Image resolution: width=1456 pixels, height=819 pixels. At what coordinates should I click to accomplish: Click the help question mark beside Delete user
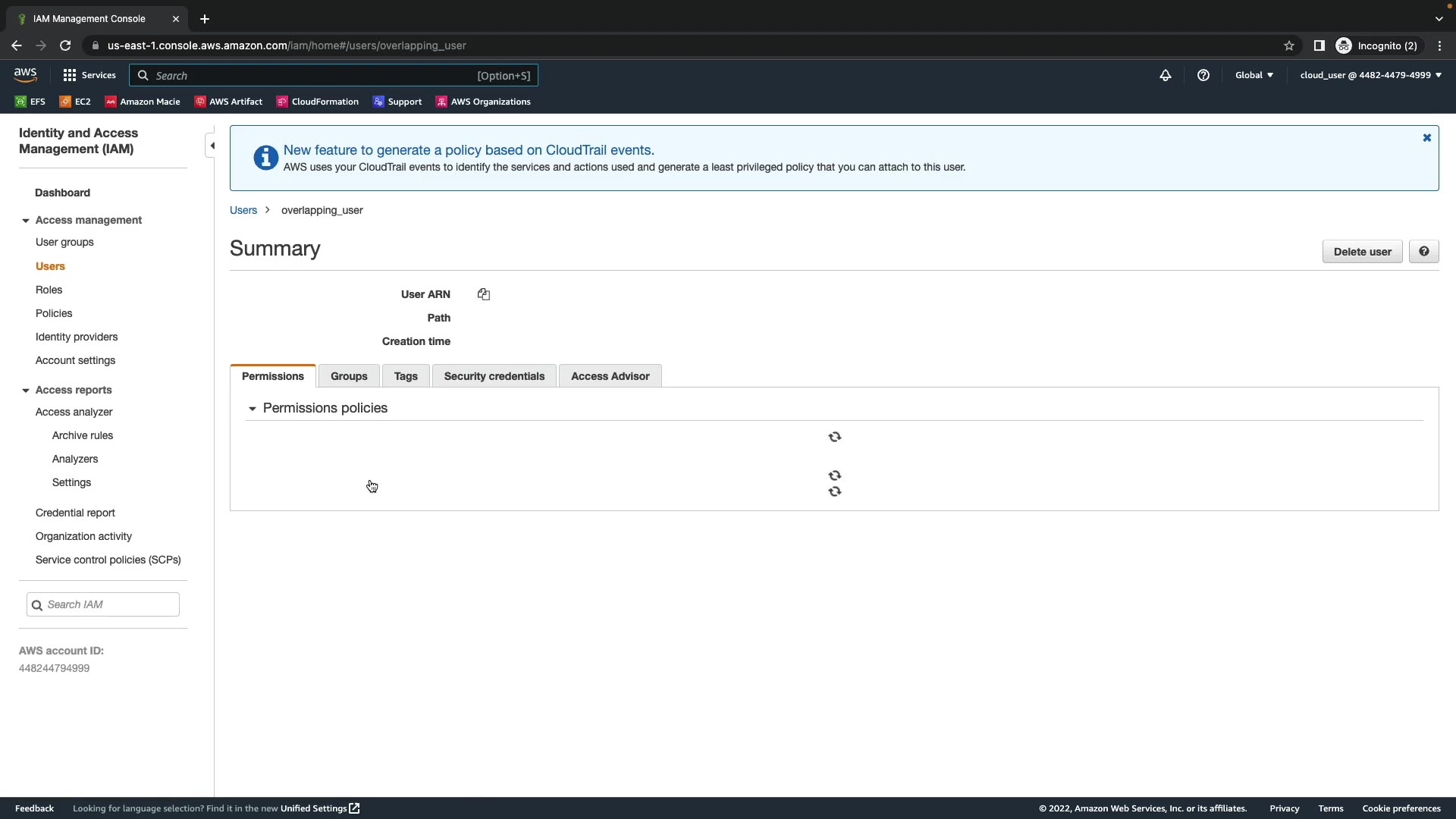(x=1423, y=252)
